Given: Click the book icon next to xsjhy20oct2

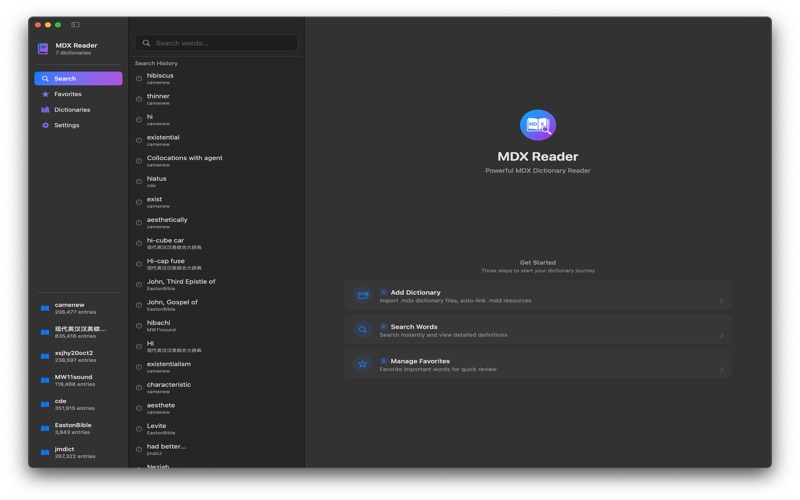Looking at the screenshot, I should pos(45,356).
